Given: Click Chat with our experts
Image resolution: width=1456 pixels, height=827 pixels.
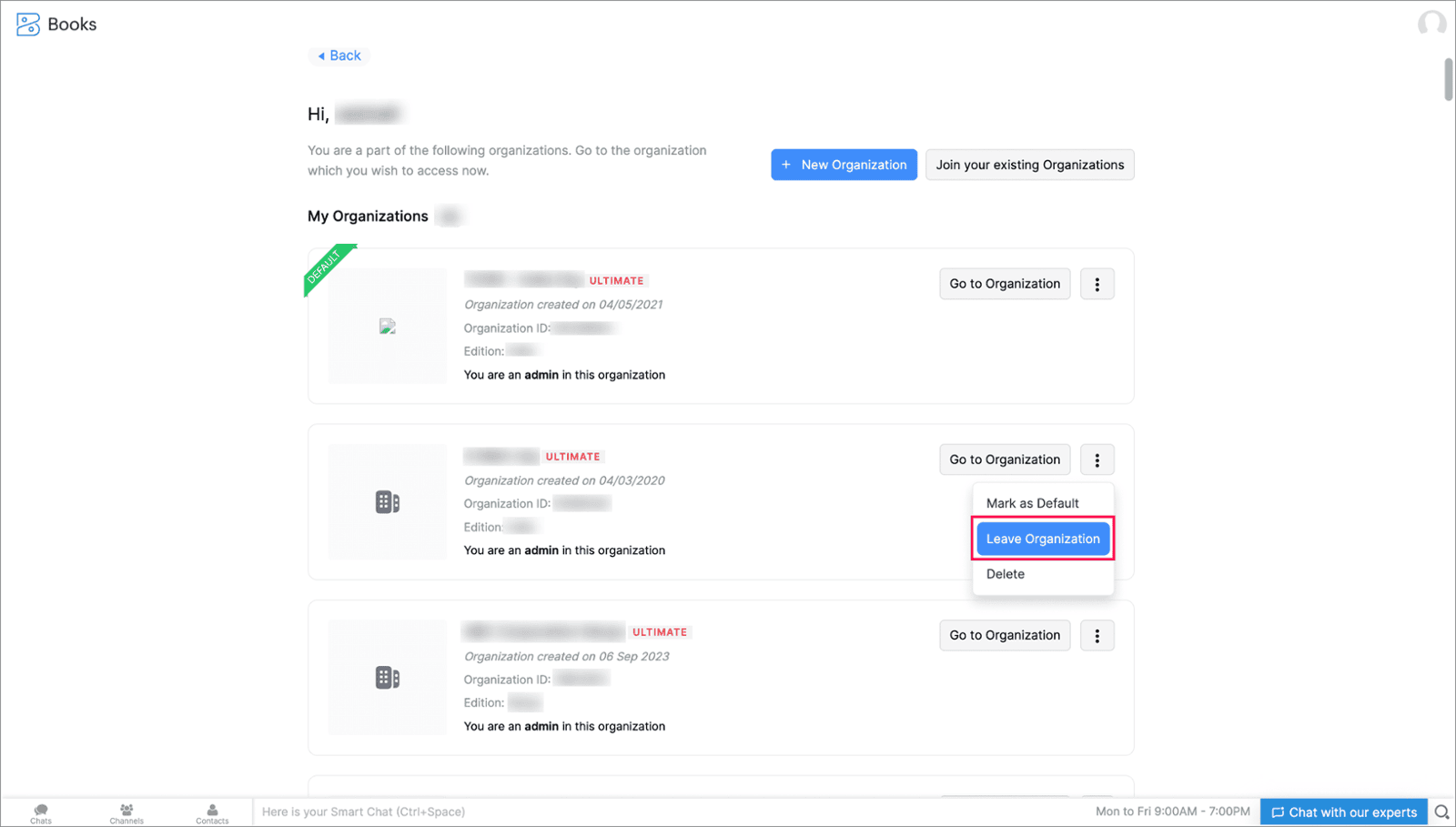Looking at the screenshot, I should pyautogui.click(x=1343, y=812).
